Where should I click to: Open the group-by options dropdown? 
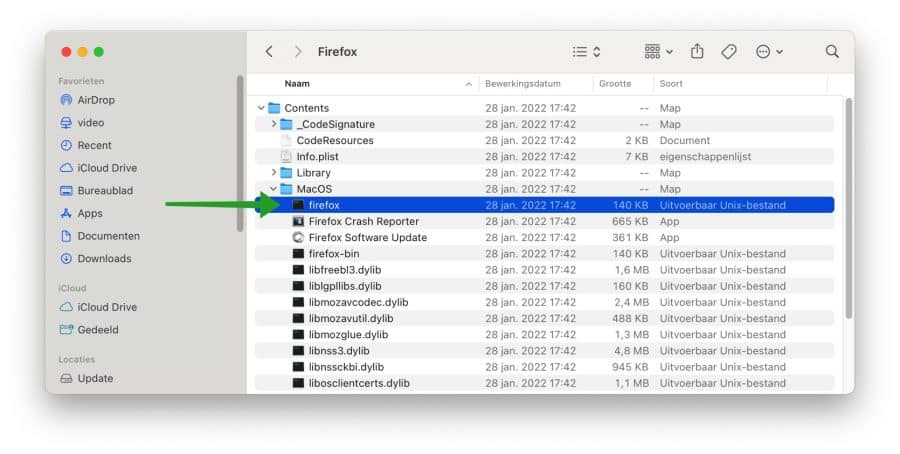point(658,52)
